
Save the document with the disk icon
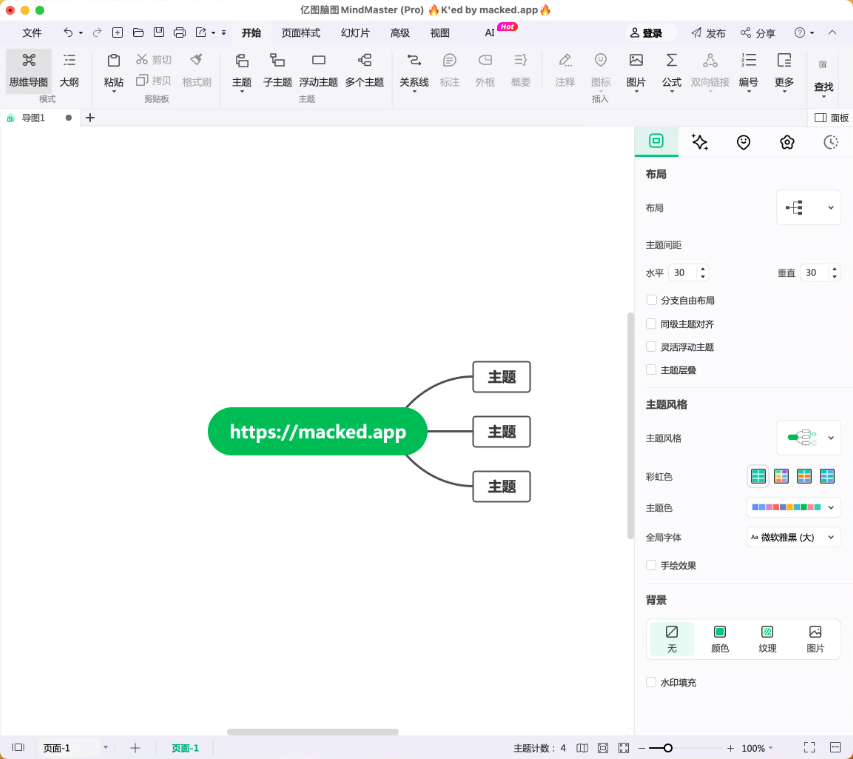pyautogui.click(x=159, y=33)
